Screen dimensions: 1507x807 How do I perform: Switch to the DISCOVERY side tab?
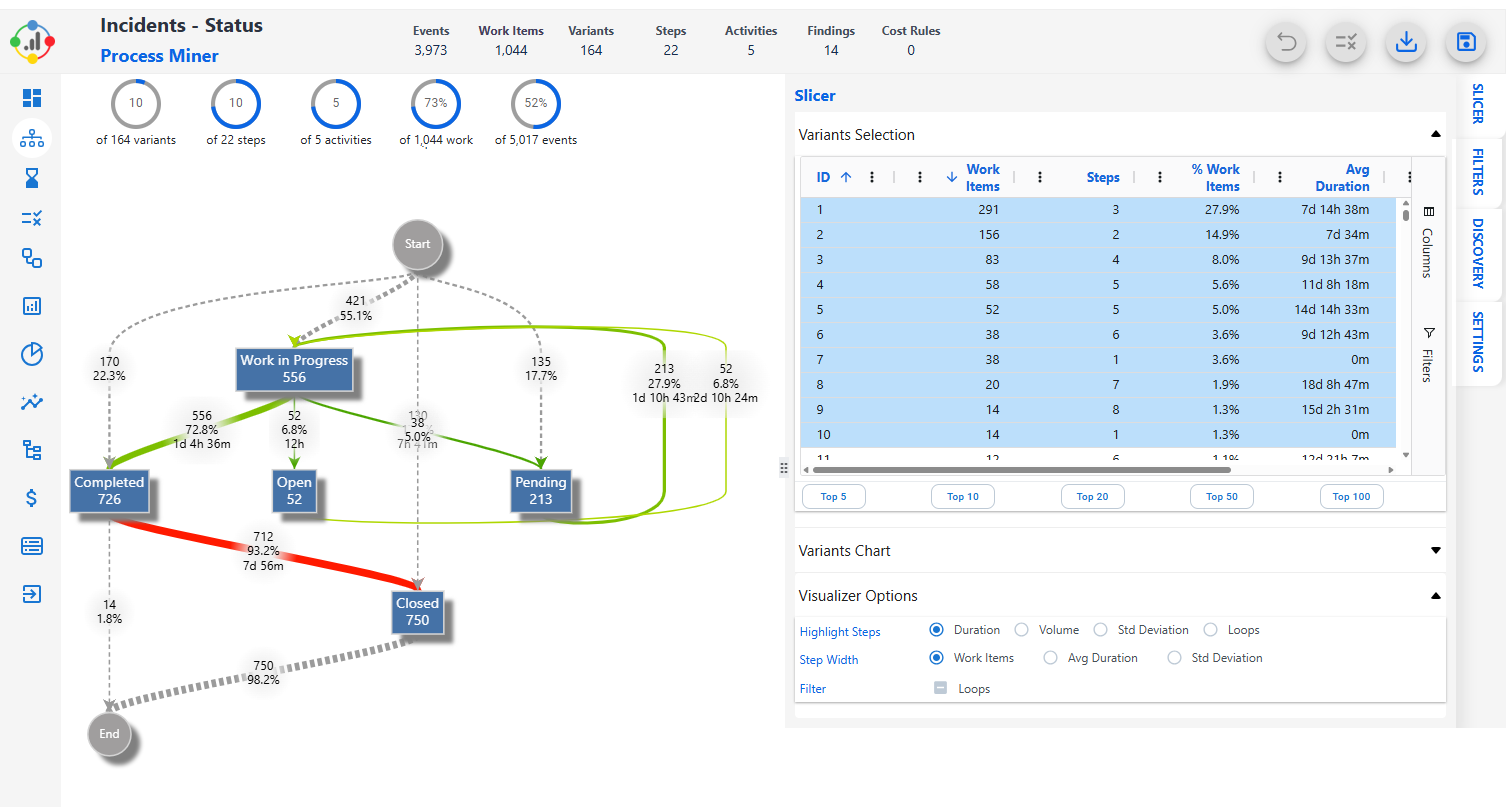pos(1477,254)
